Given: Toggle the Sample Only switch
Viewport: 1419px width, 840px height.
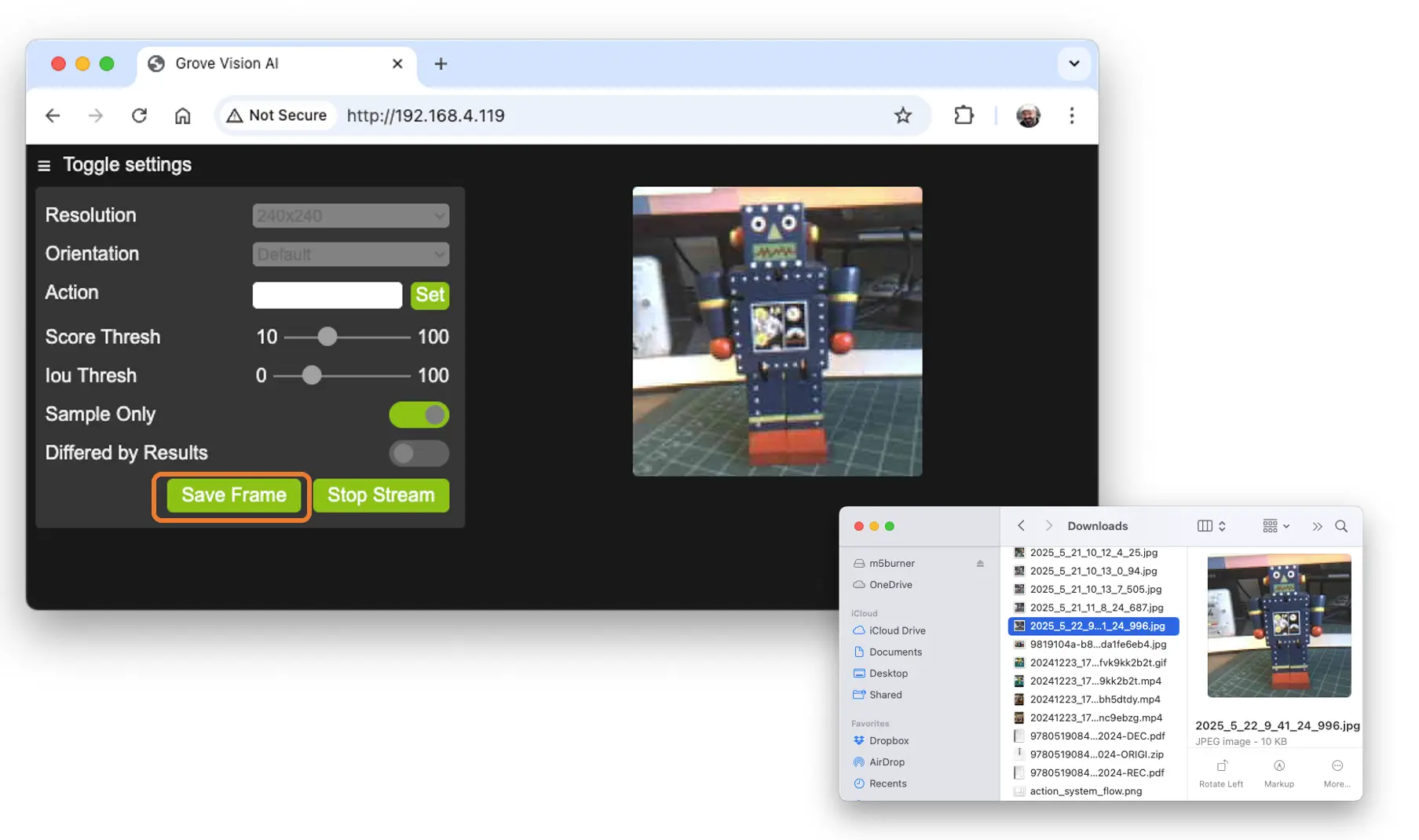Looking at the screenshot, I should [419, 415].
